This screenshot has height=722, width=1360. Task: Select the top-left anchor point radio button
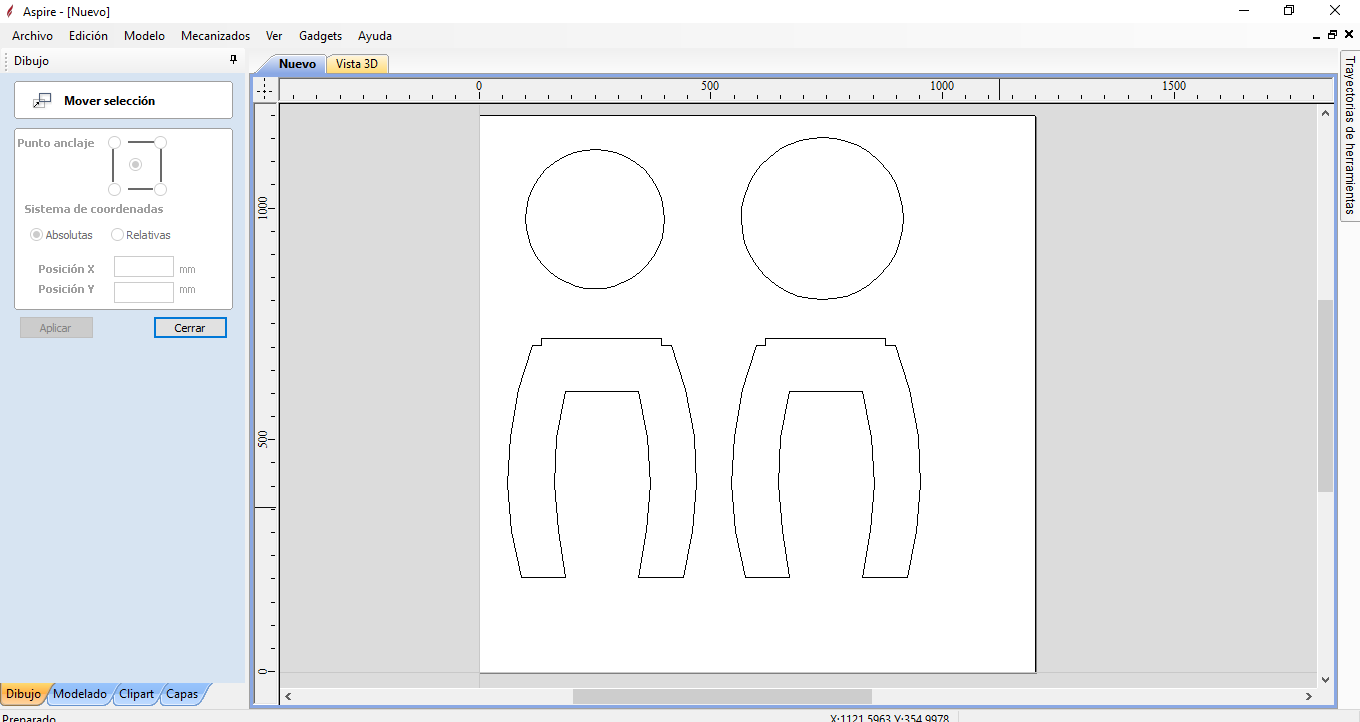pyautogui.click(x=114, y=143)
